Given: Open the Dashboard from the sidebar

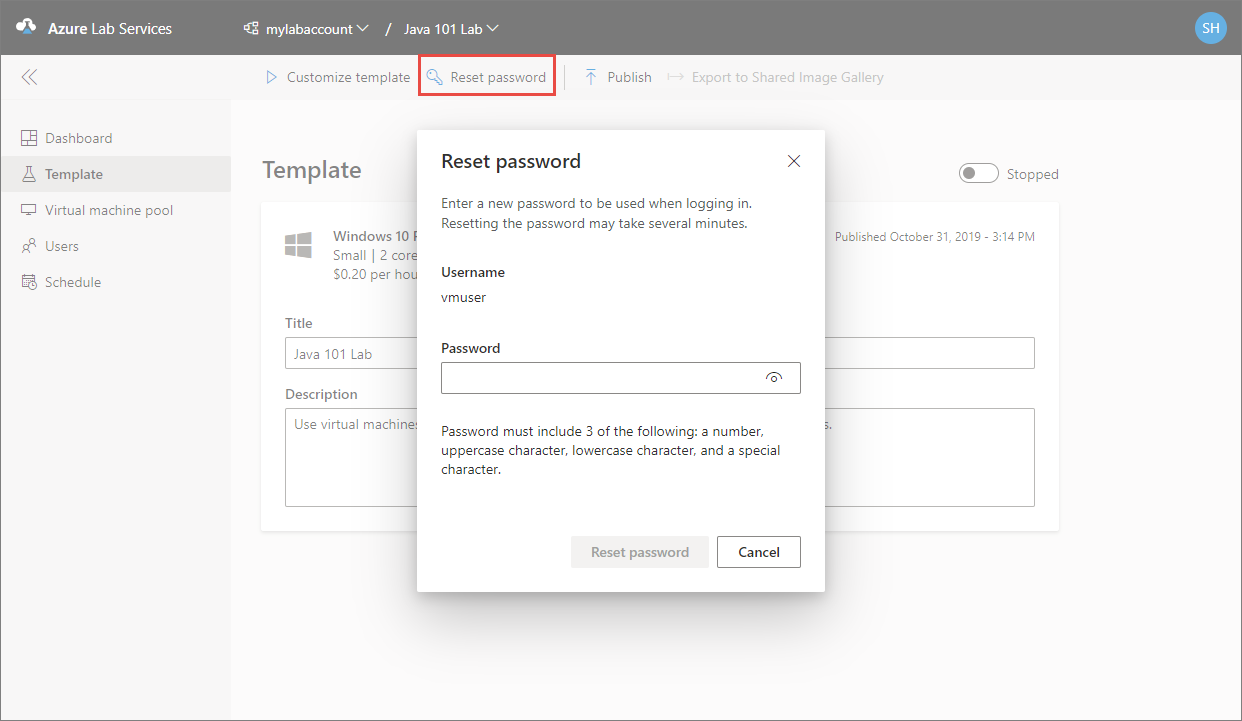Looking at the screenshot, I should (75, 137).
